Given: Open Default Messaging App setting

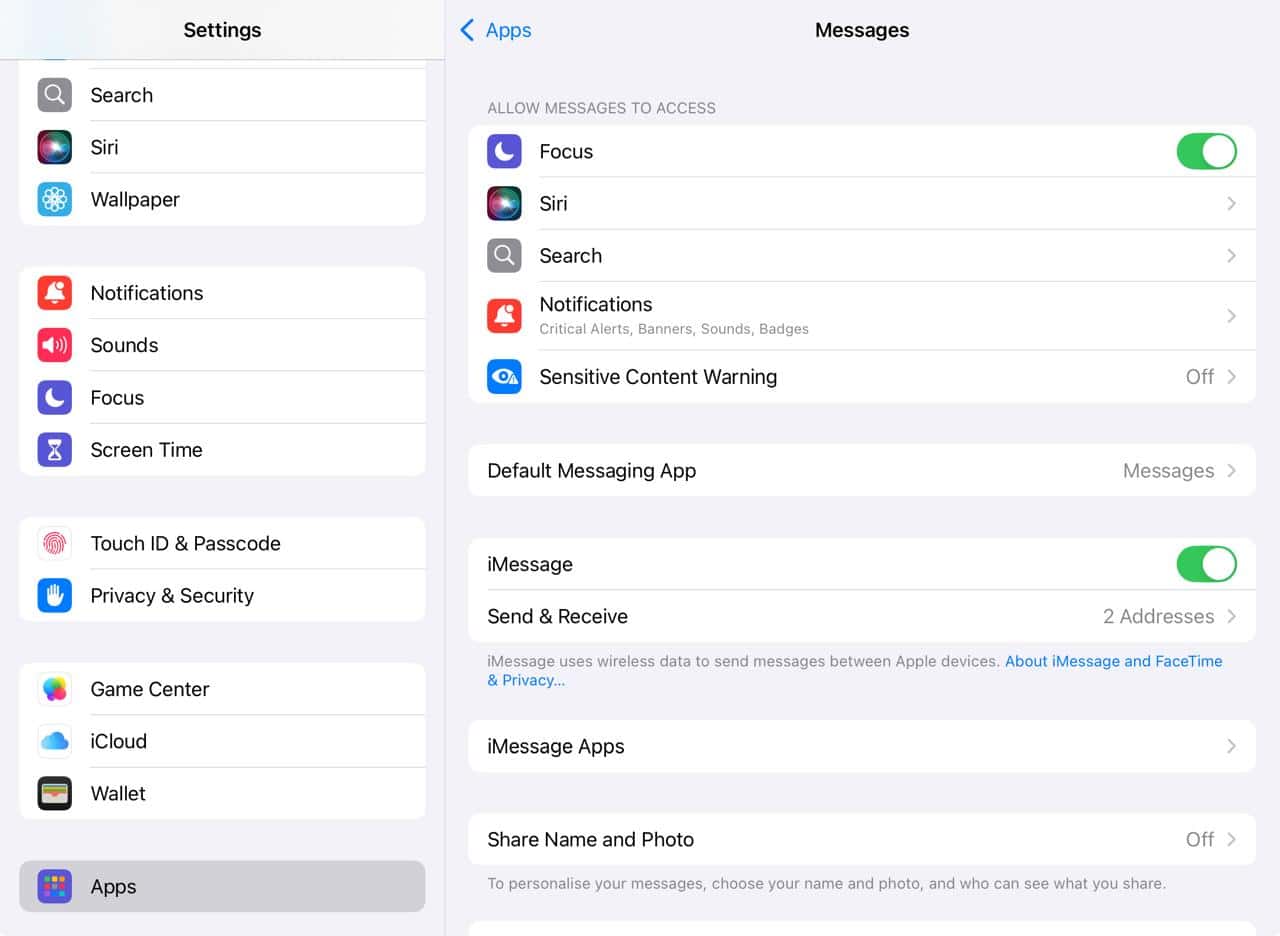Looking at the screenshot, I should (x=862, y=470).
